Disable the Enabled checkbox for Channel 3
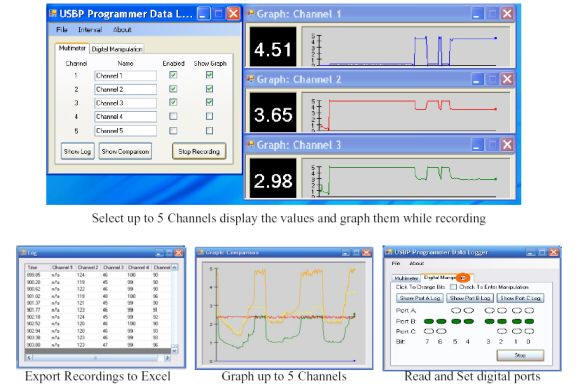 173,102
